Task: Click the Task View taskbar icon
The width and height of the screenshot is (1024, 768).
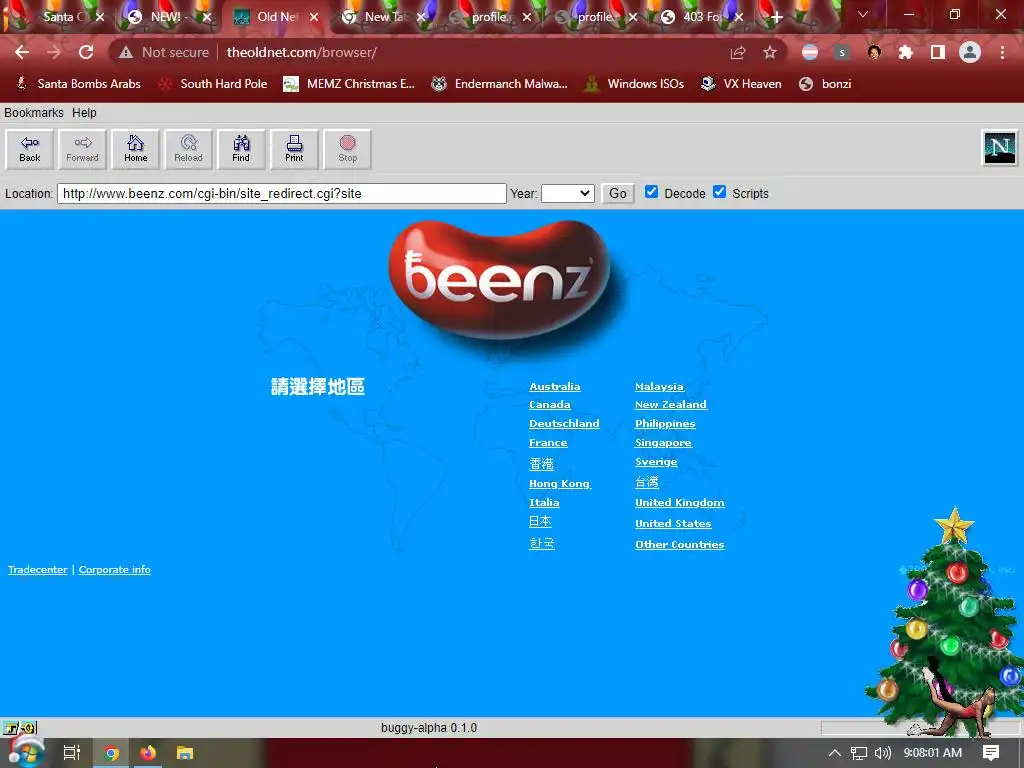Action: point(72,753)
